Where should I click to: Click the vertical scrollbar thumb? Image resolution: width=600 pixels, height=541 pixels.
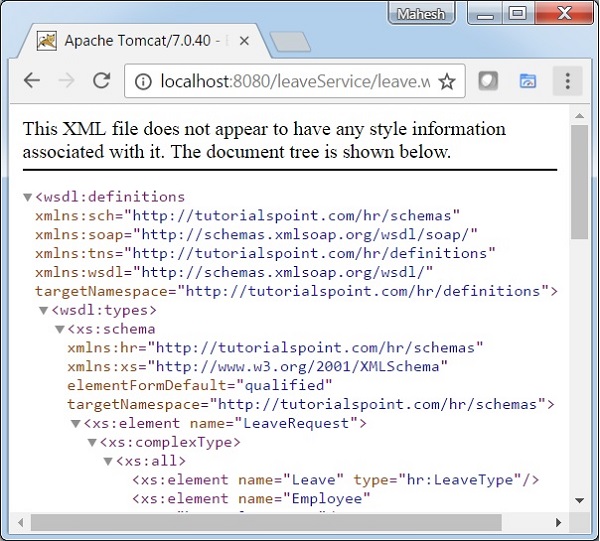coord(580,182)
